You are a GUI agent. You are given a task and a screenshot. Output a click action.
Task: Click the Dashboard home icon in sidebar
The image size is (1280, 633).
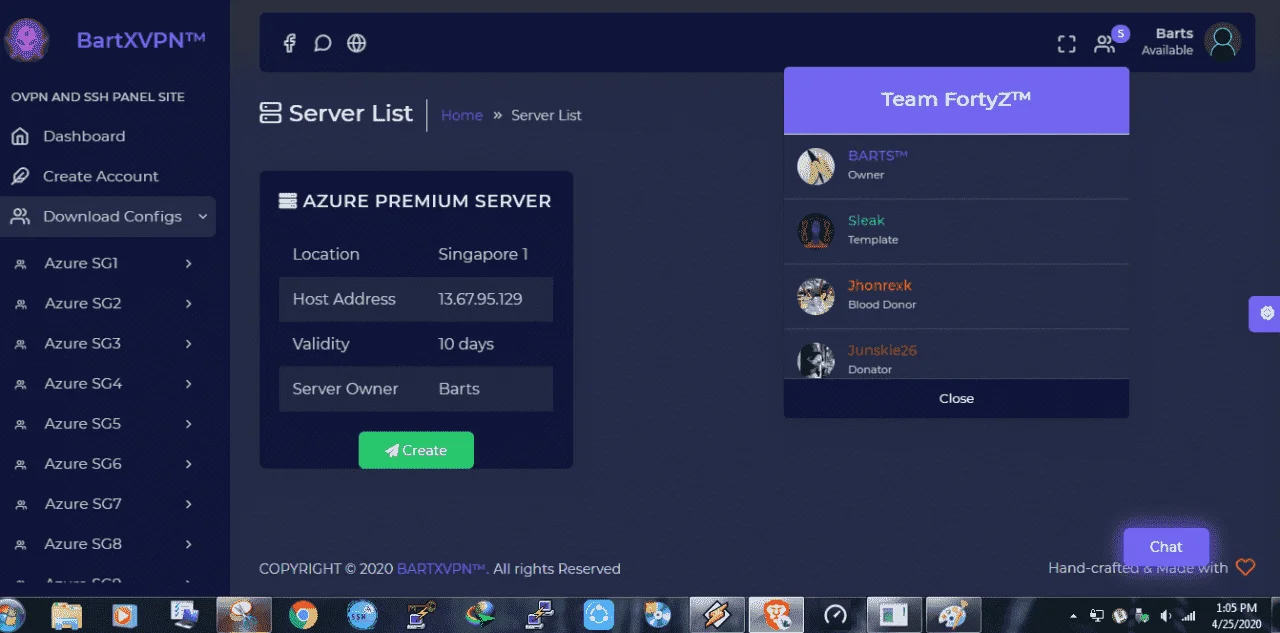[x=19, y=136]
